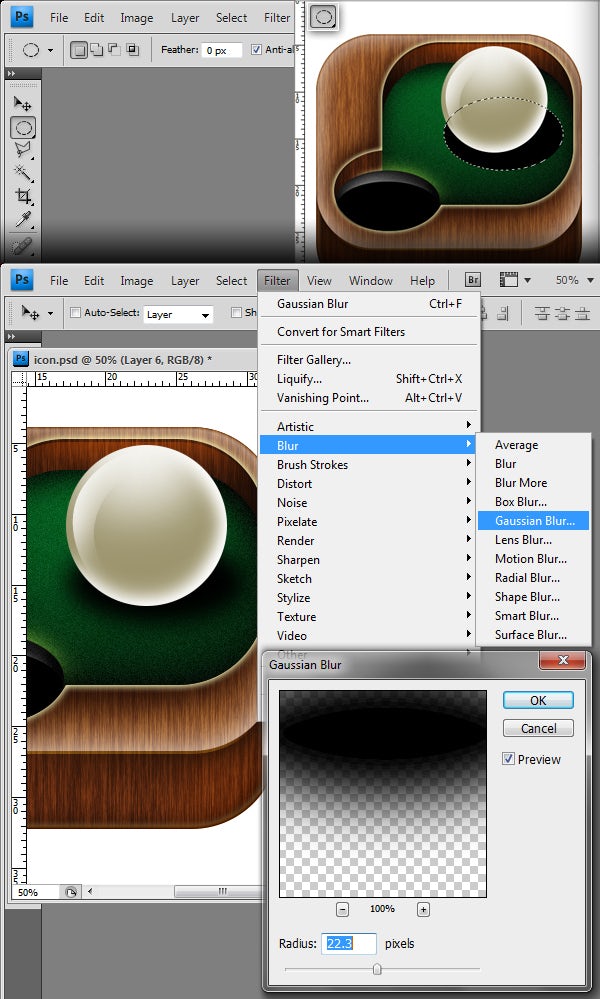Image resolution: width=600 pixels, height=999 pixels.
Task: Expand the marquee tool preset picker arrow
Action: tap(50, 49)
